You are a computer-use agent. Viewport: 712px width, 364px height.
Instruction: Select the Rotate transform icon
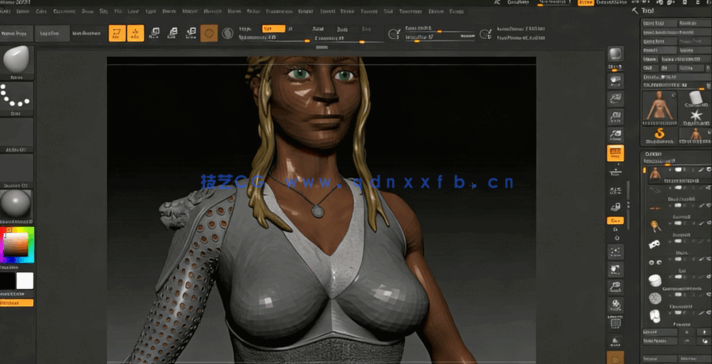pyautogui.click(x=191, y=33)
